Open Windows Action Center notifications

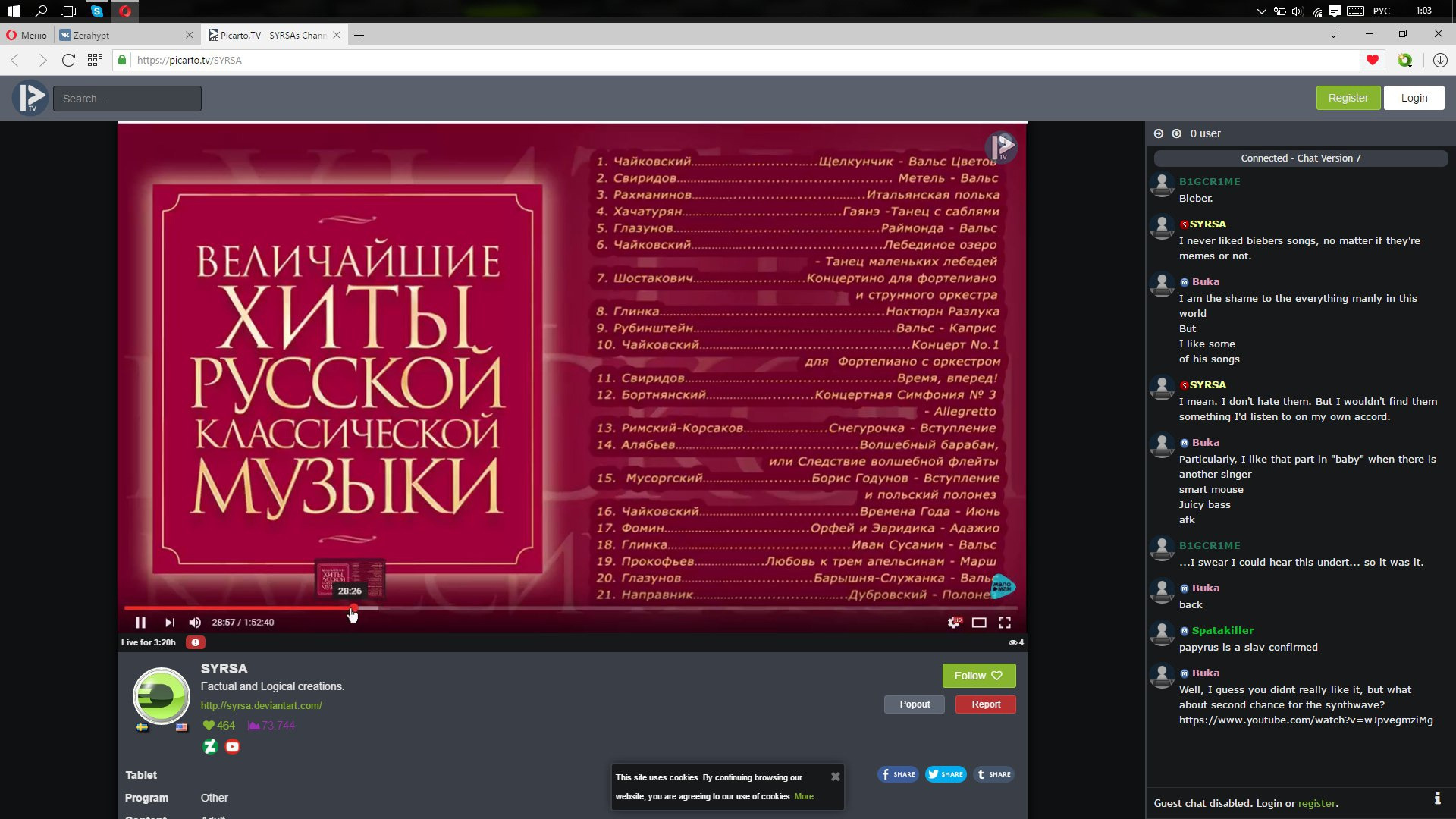1335,11
